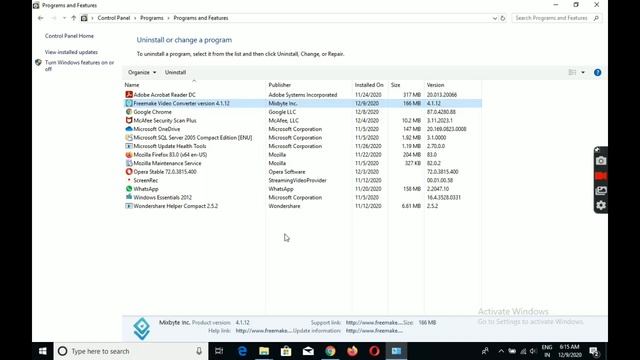Image resolution: width=640 pixels, height=360 pixels.
Task: Click the WhatsApp program icon
Action: point(129,189)
